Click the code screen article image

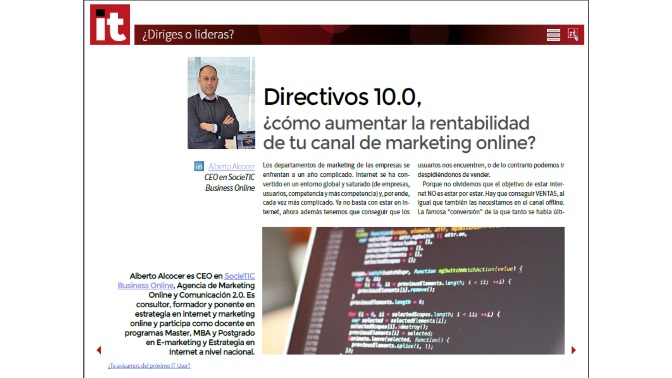click(x=413, y=291)
